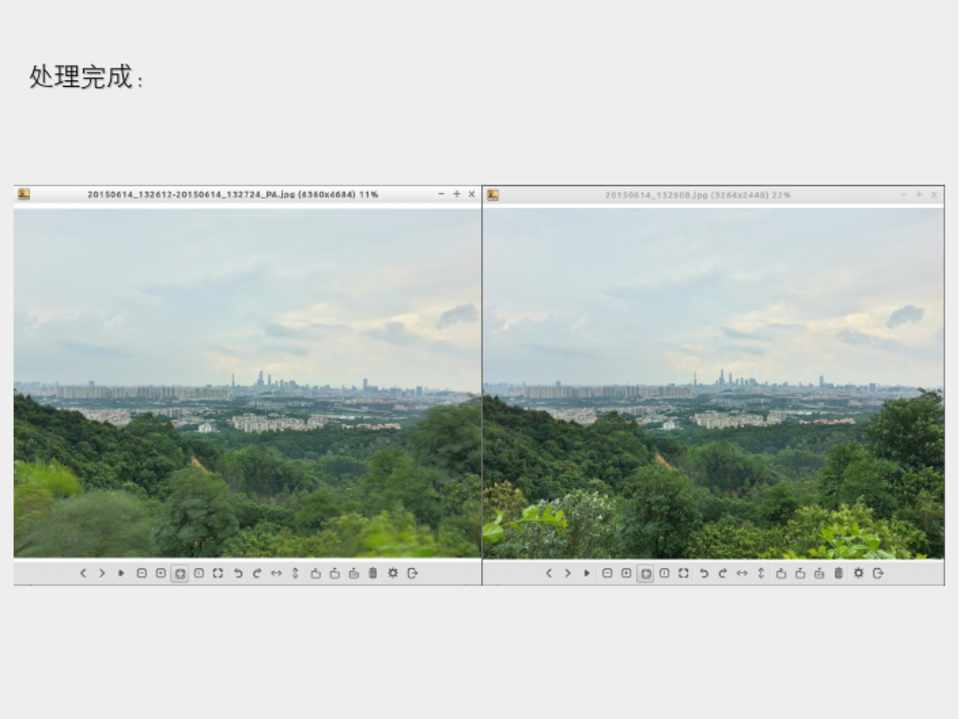
Task: Go to previous image in right viewer
Action: (x=548, y=573)
